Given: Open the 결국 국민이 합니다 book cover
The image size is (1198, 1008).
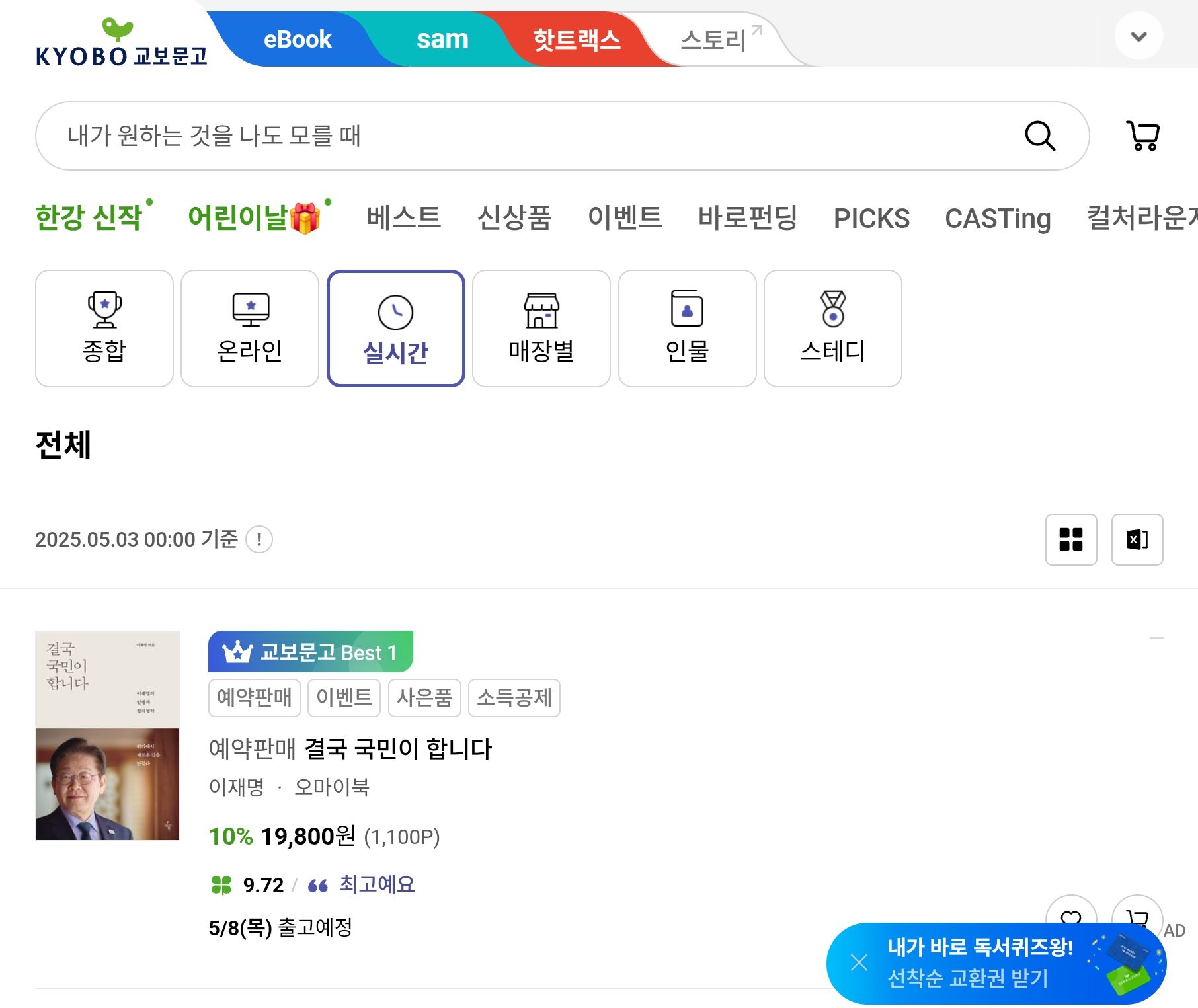Looking at the screenshot, I should pos(108,736).
